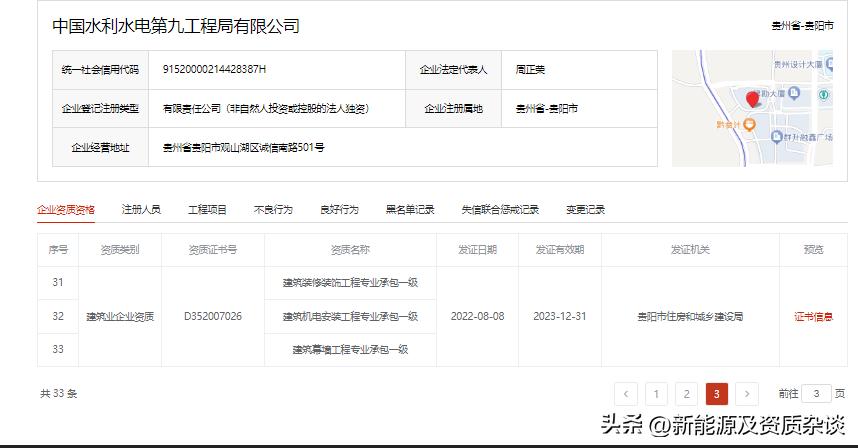Image resolution: width=858 pixels, height=448 pixels.
Task: Click the 贵州设计大厦 map label
Action: [798, 65]
